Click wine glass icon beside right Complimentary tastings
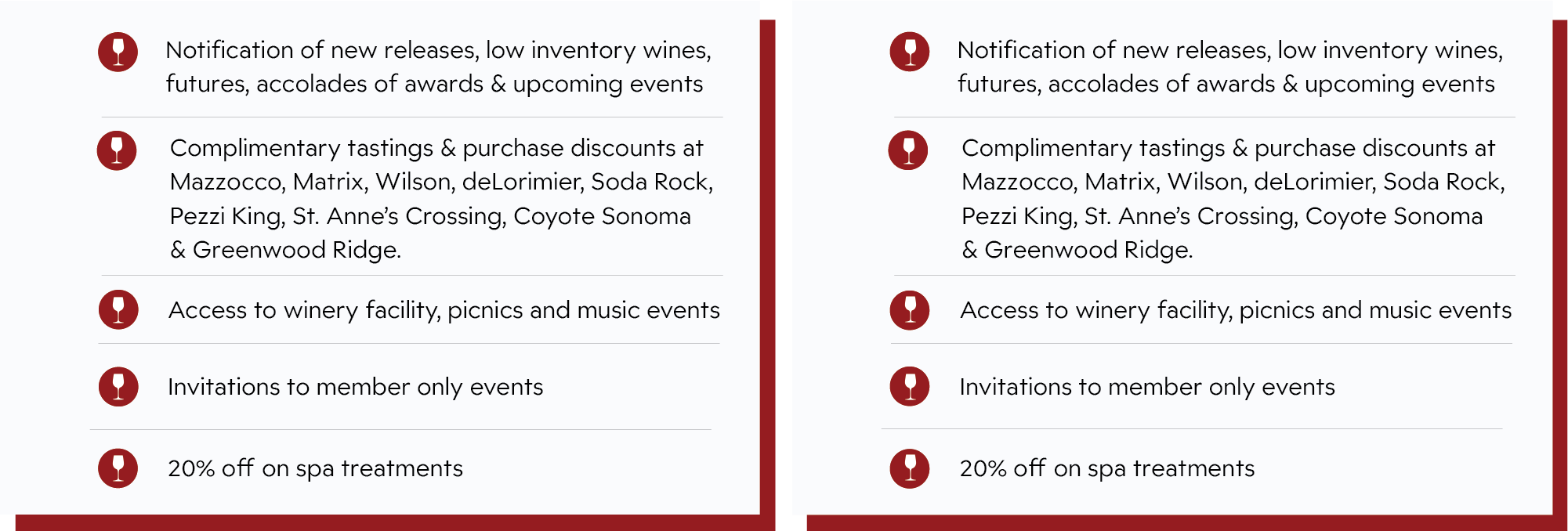 click(908, 150)
